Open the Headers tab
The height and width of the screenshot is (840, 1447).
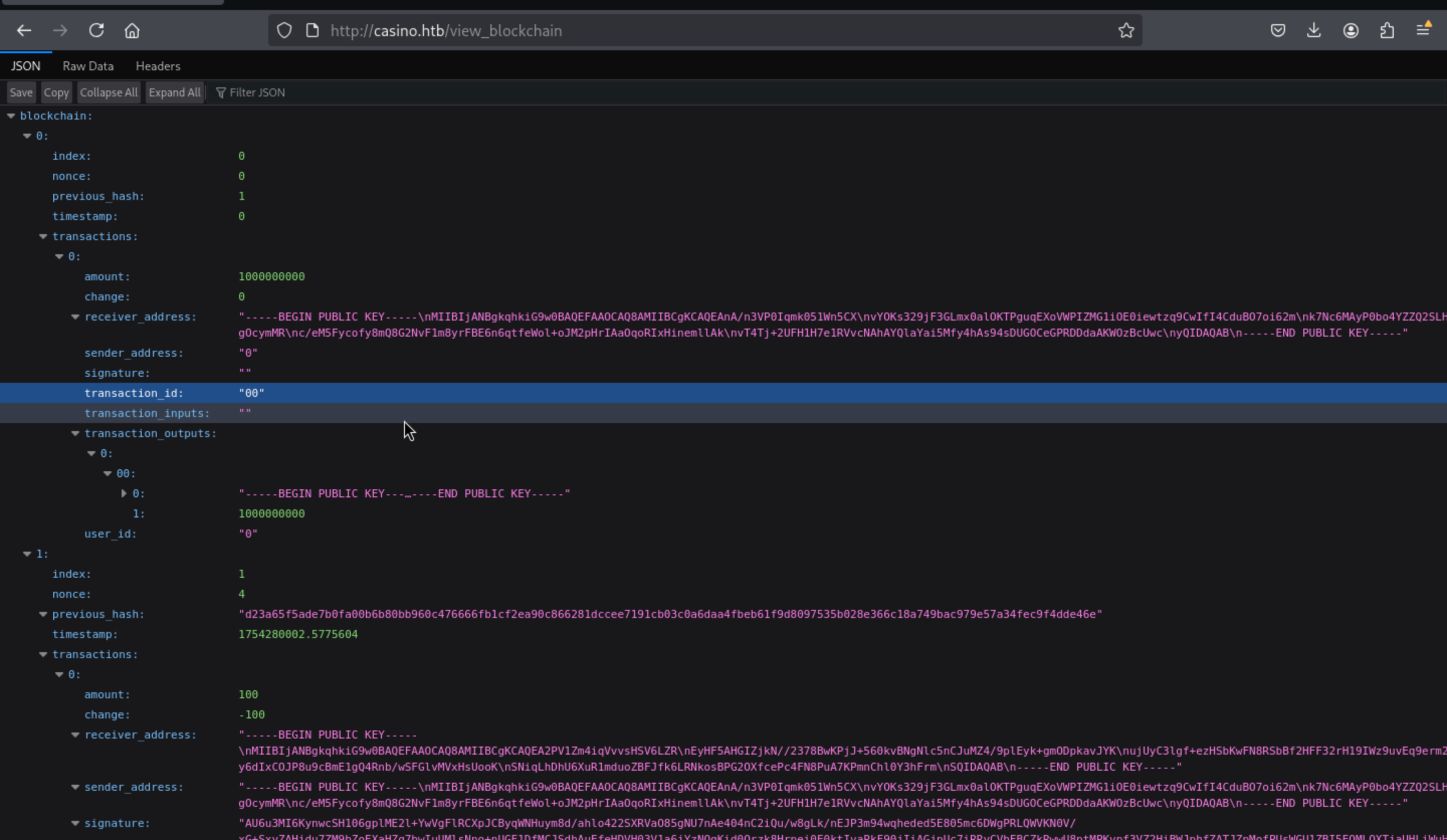coord(158,66)
